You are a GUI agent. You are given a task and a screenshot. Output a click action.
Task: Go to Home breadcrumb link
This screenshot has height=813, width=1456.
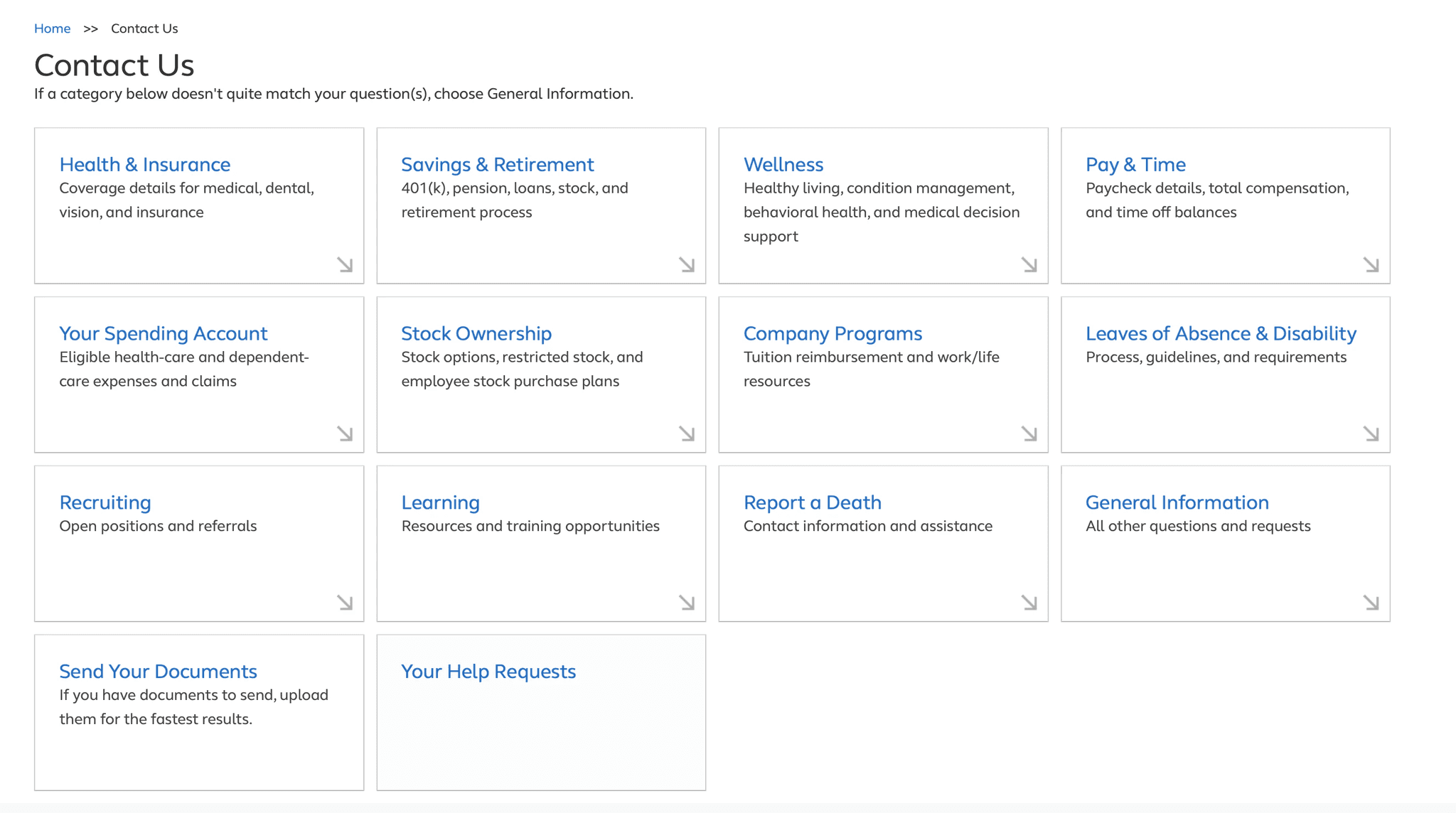52,28
